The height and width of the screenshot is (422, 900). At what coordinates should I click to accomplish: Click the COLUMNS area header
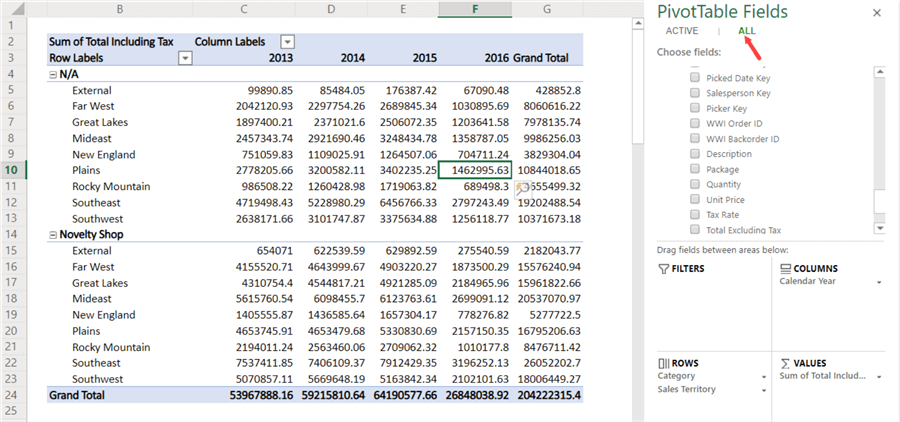[809, 268]
